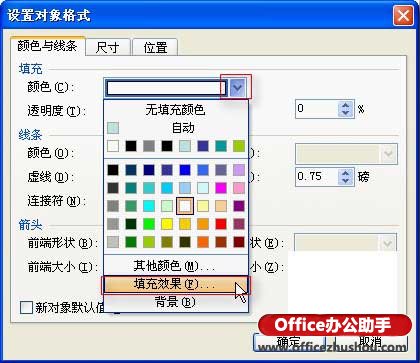This screenshot has width=420, height=363.
Task: Click the 透明度 percentage value field
Action: (317, 109)
